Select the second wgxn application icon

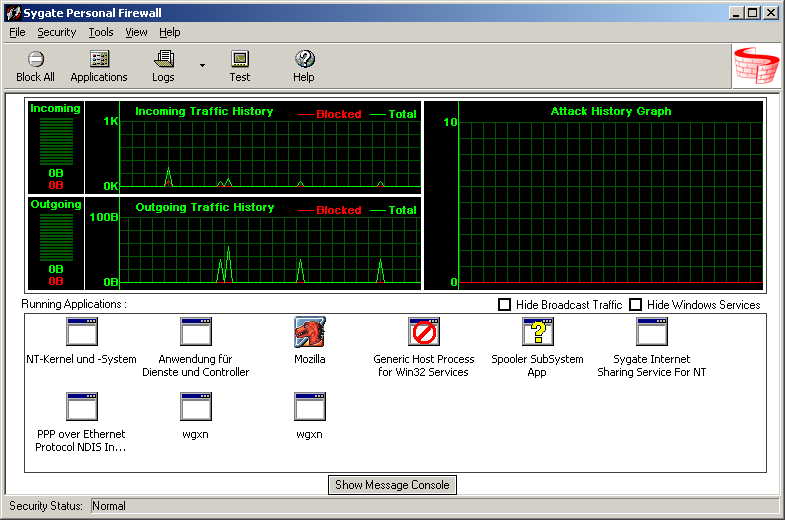point(310,406)
